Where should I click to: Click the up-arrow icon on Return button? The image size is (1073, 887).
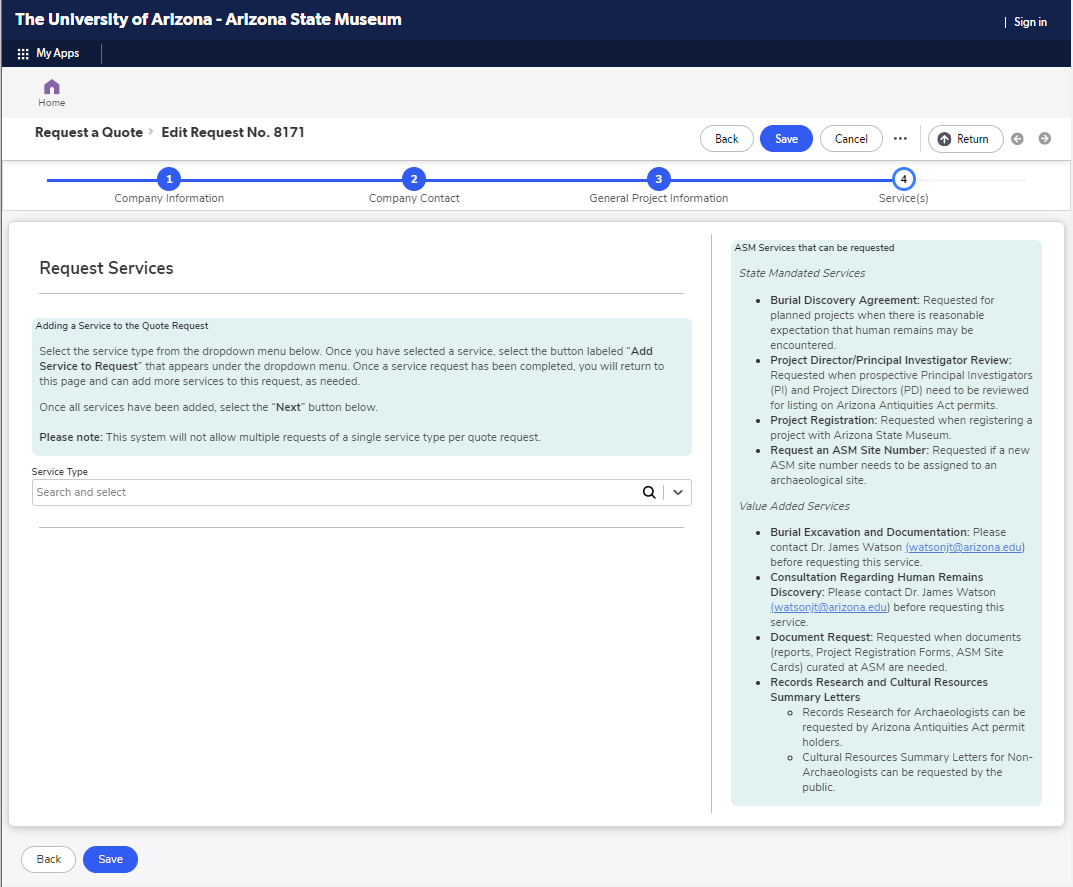(944, 139)
